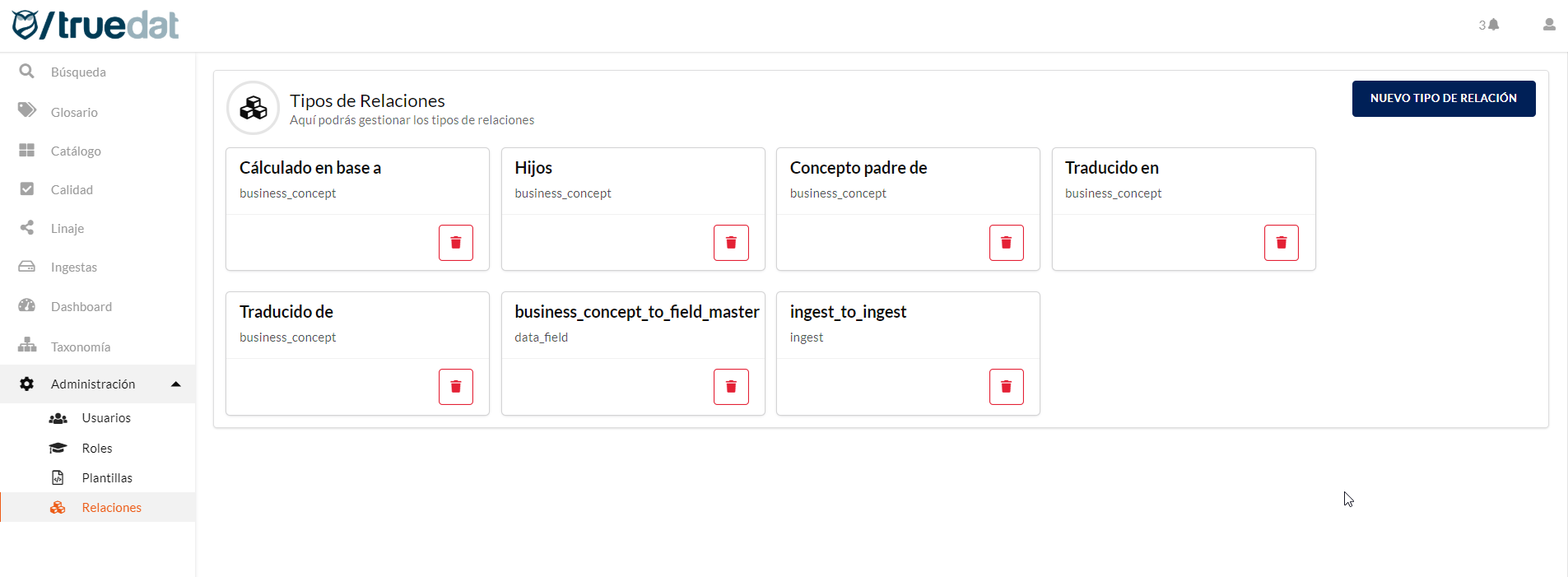Delete the 'Traducido de' relation type

455,387
